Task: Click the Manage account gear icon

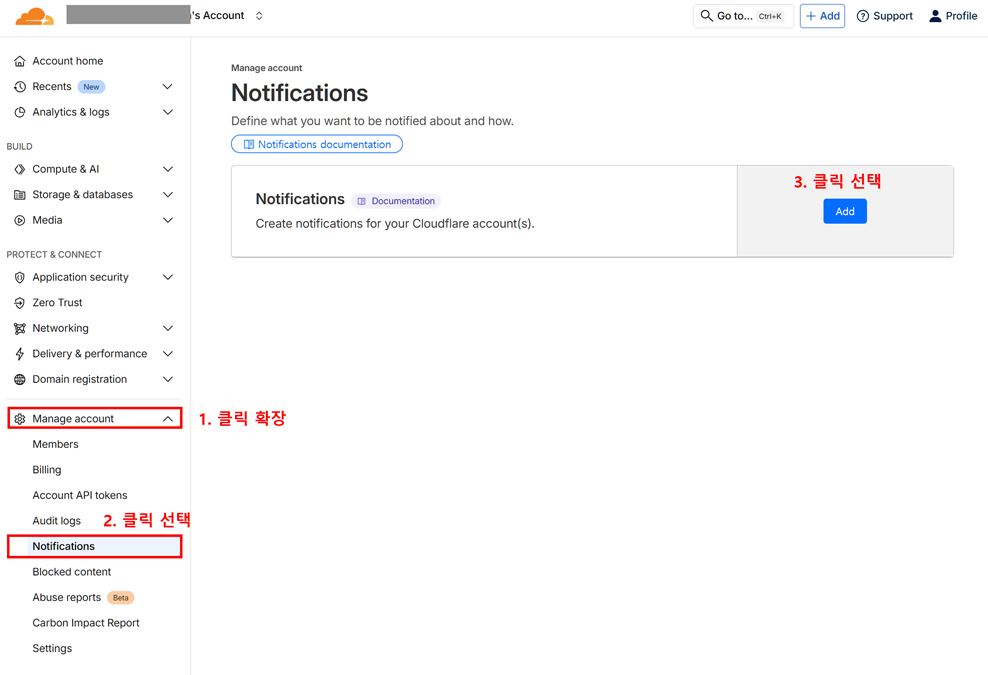Action: (x=20, y=418)
